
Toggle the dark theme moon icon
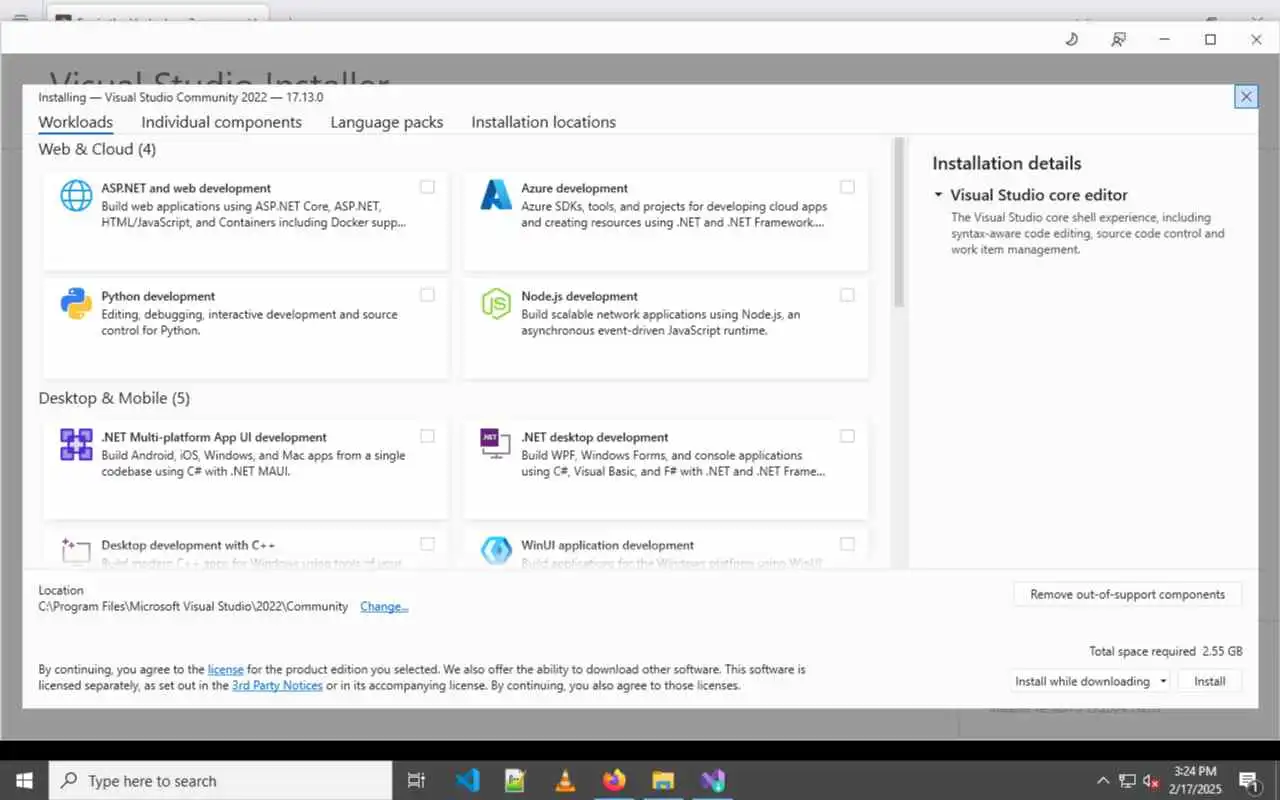[x=1071, y=39]
